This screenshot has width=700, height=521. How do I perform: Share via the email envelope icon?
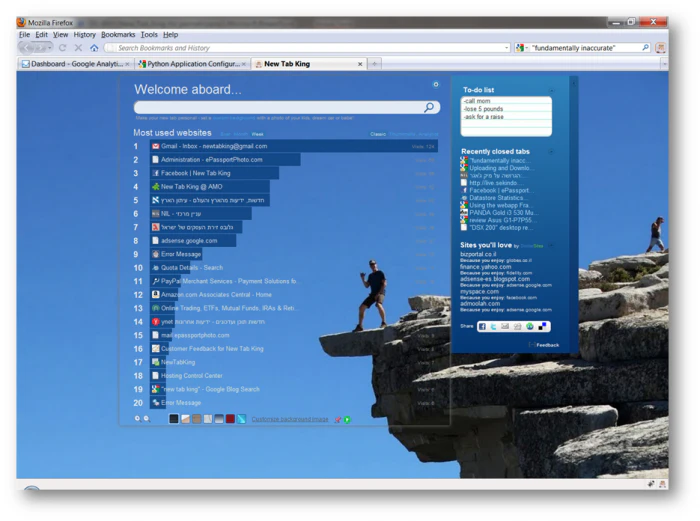pyautogui.click(x=505, y=327)
